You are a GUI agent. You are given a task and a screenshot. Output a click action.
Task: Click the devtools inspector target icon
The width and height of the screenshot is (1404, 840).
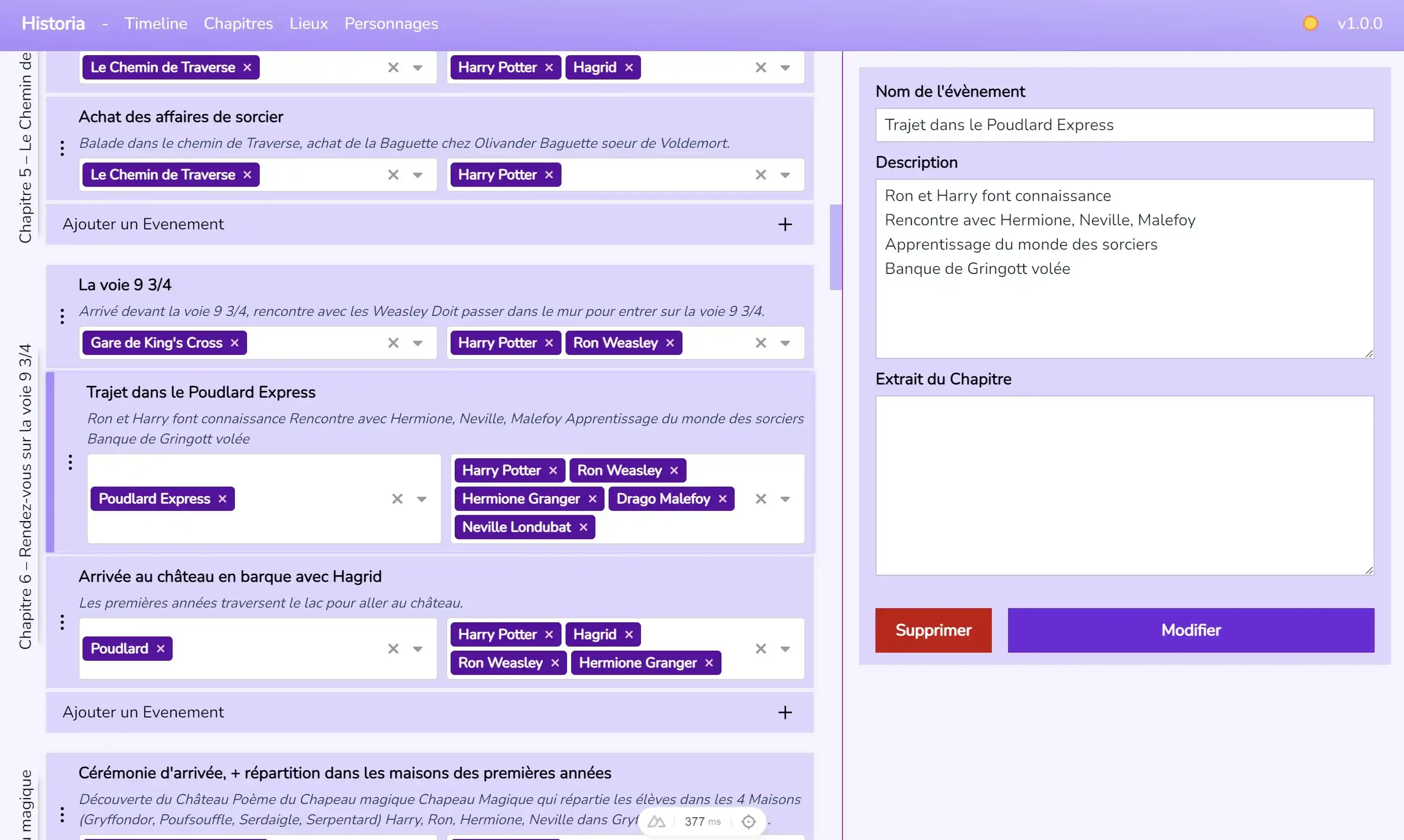tap(749, 822)
